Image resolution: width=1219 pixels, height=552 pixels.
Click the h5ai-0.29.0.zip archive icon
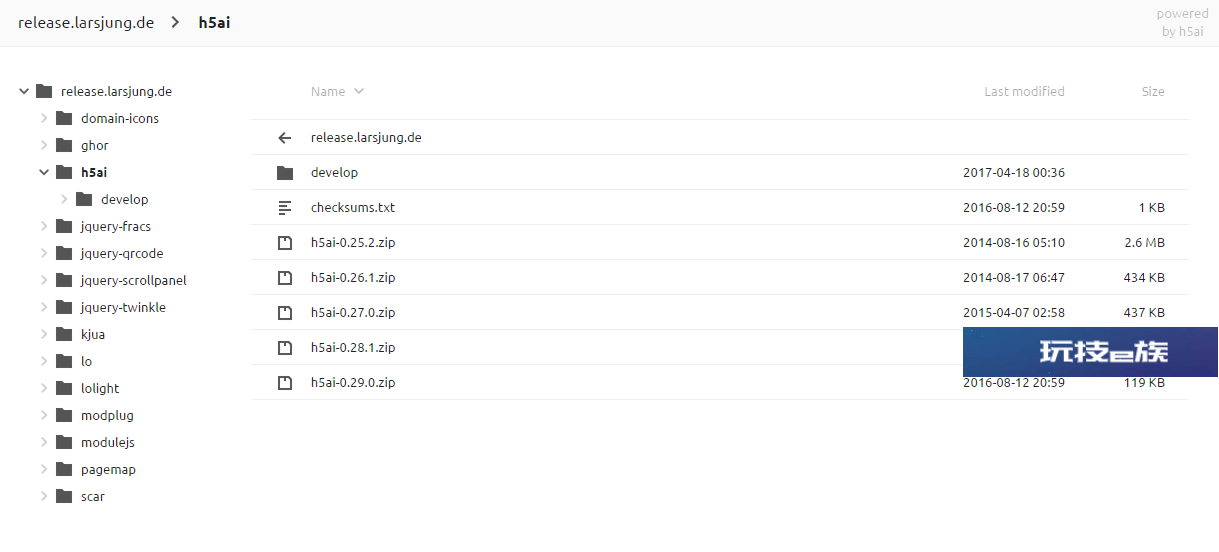[285, 383]
